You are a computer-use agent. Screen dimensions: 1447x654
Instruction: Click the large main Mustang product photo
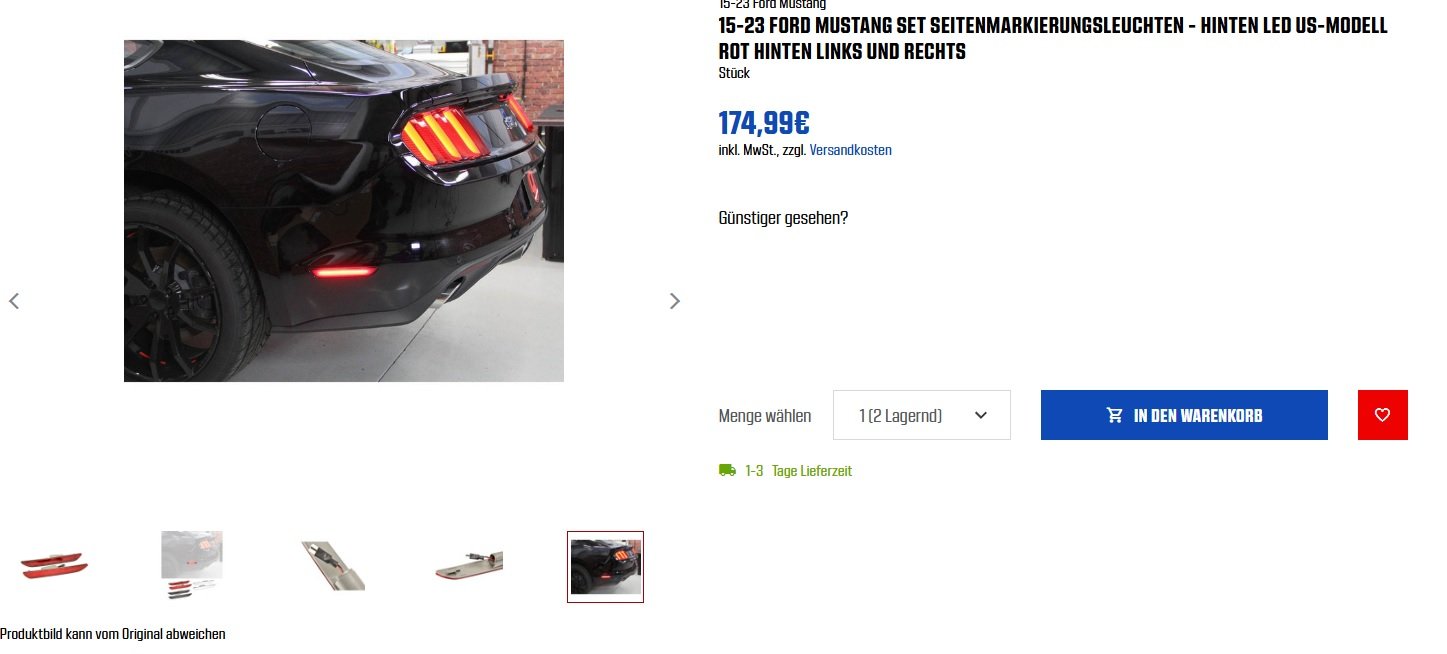coord(344,211)
